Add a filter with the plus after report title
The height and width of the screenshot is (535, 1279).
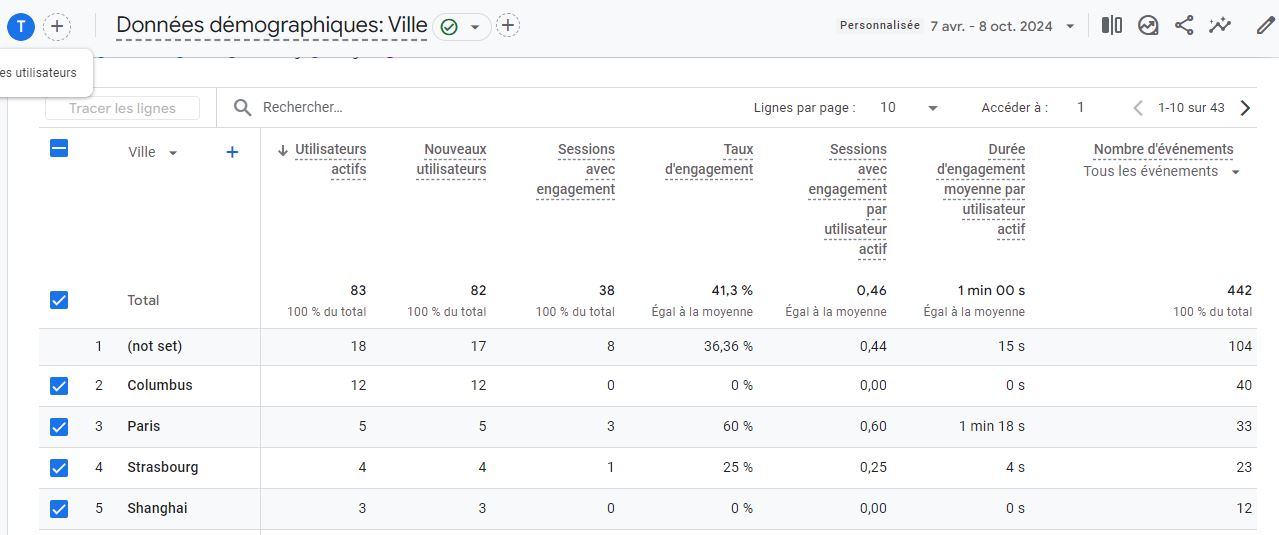(x=508, y=26)
